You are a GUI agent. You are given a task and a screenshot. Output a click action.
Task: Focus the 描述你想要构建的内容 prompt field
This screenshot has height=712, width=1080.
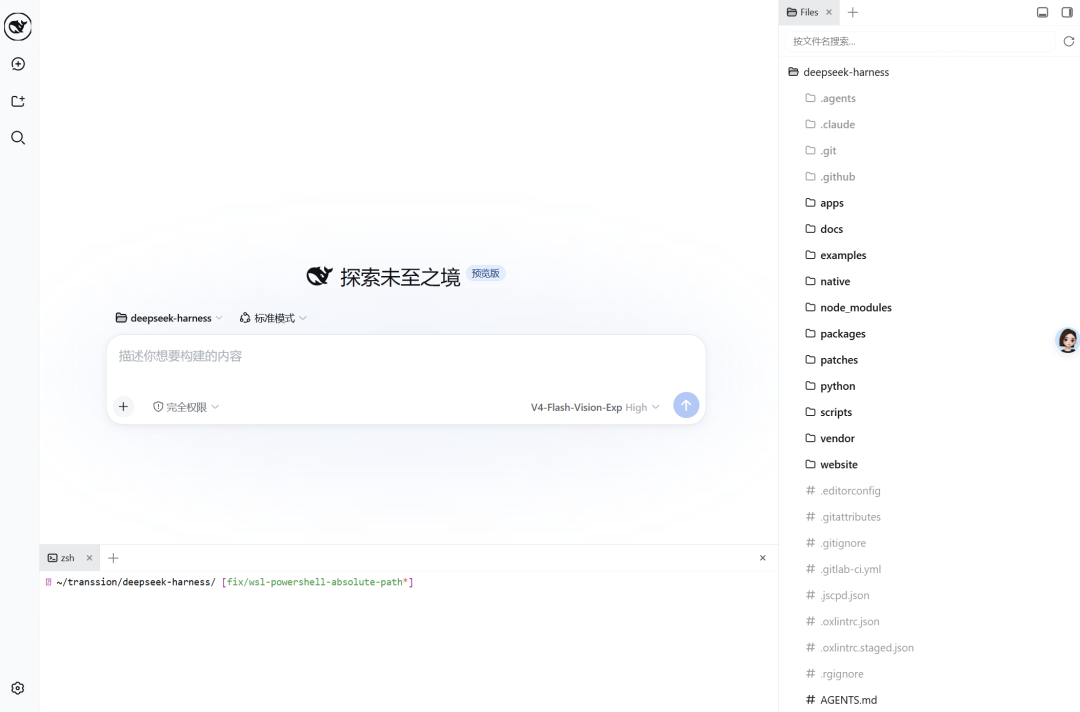coord(406,357)
